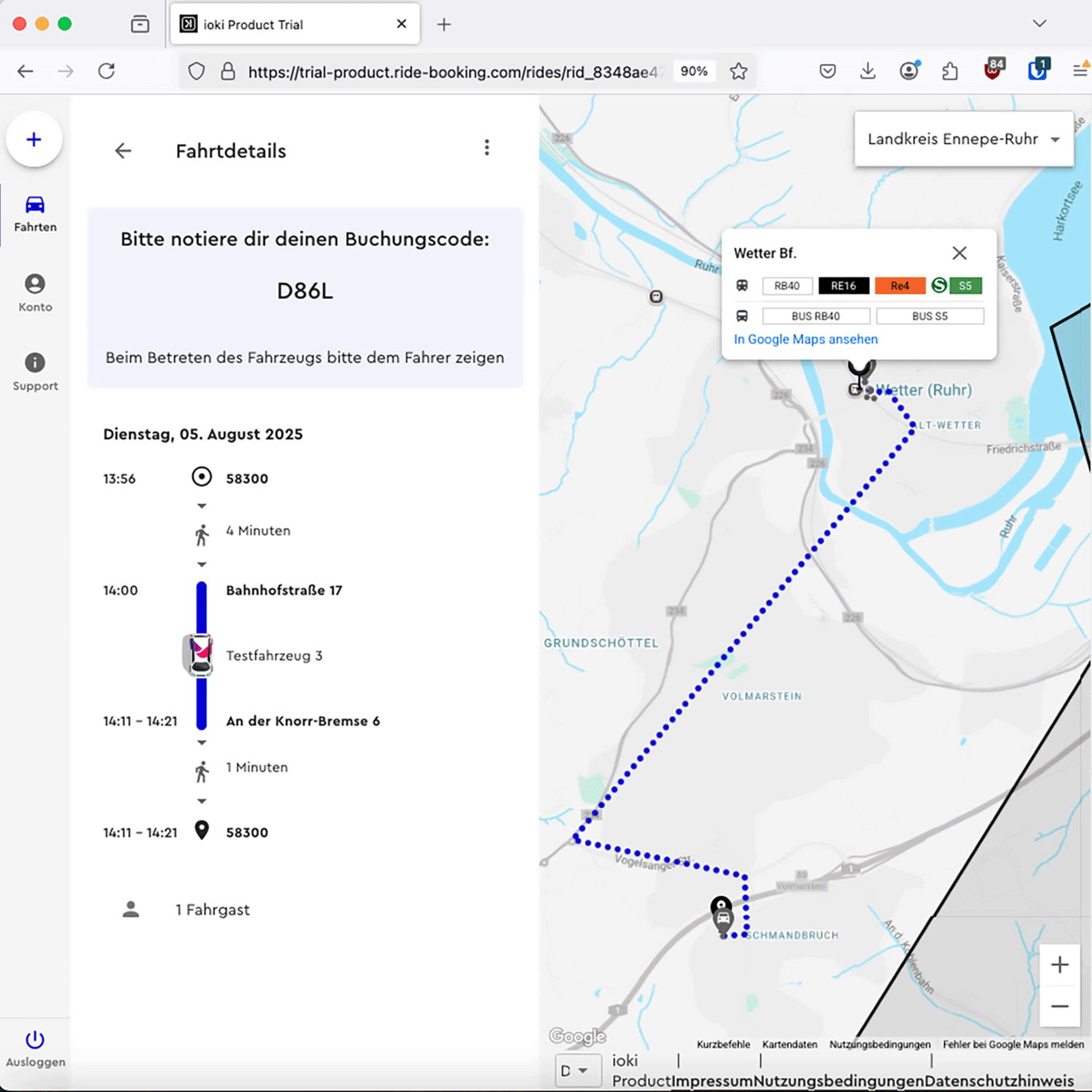Open the browser hamburger menu
This screenshot has width=1092, height=1092.
click(1080, 71)
